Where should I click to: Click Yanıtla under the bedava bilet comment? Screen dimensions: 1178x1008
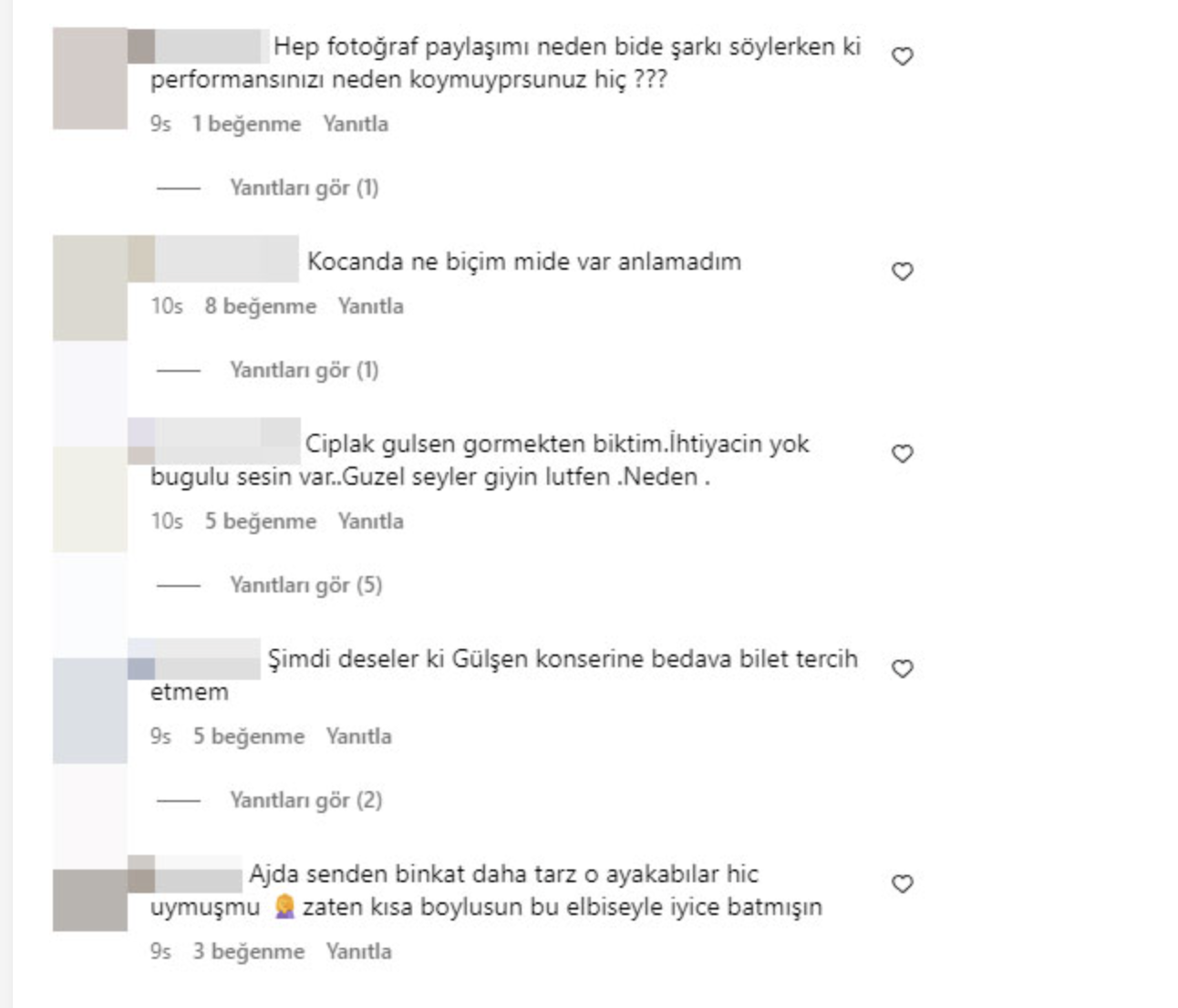coord(359,736)
